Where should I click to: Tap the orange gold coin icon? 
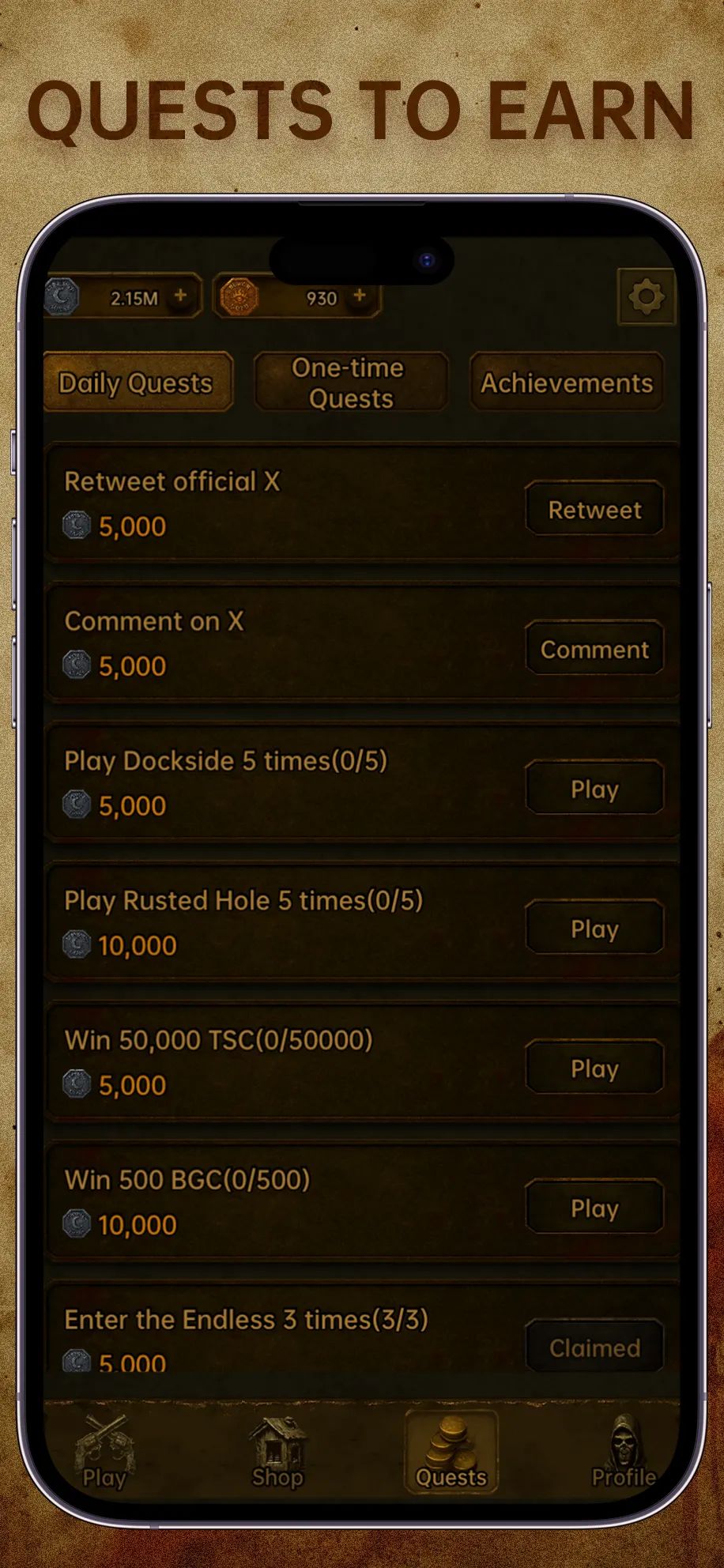tap(238, 297)
